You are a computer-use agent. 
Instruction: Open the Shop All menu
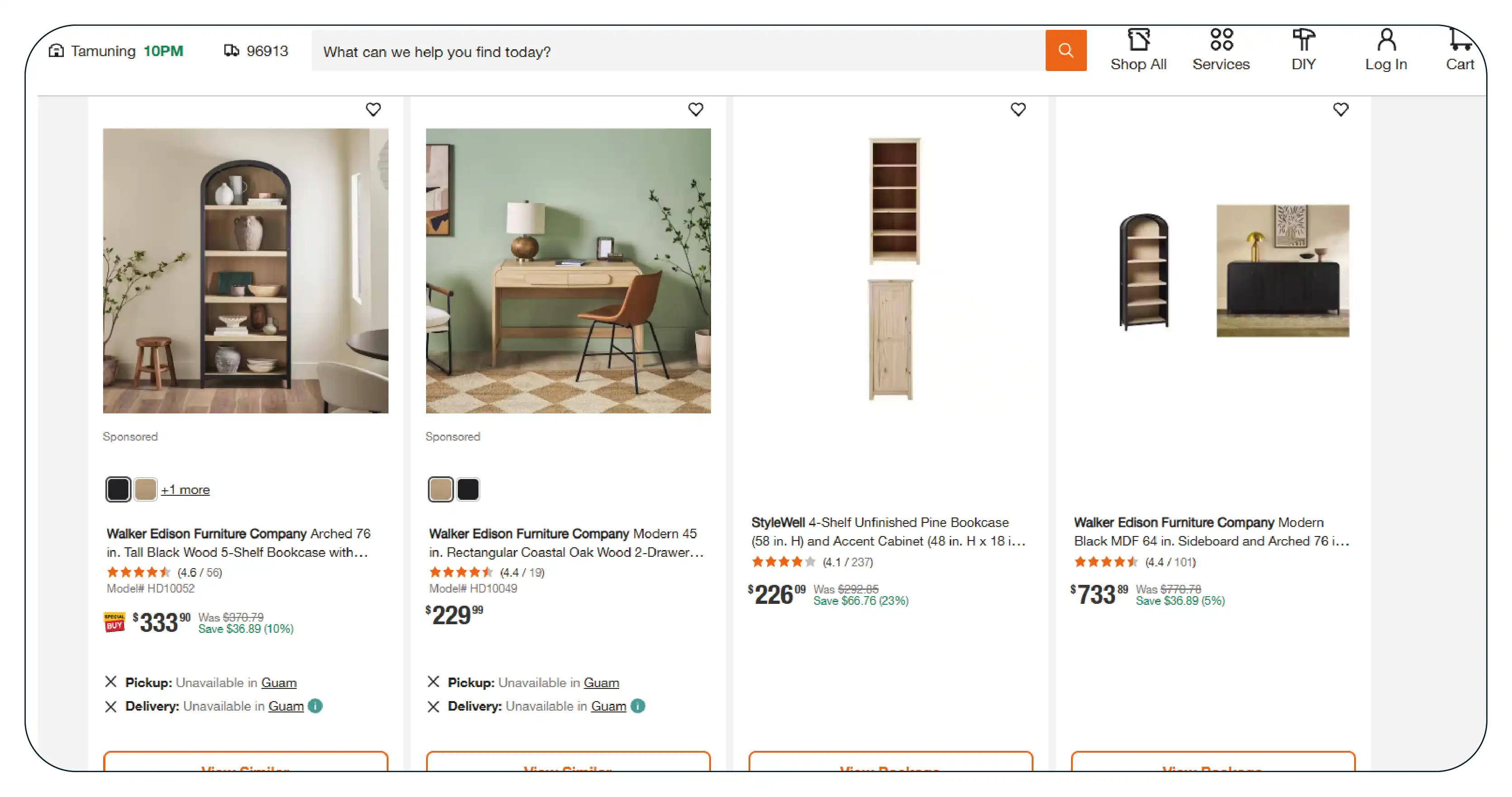tap(1138, 51)
